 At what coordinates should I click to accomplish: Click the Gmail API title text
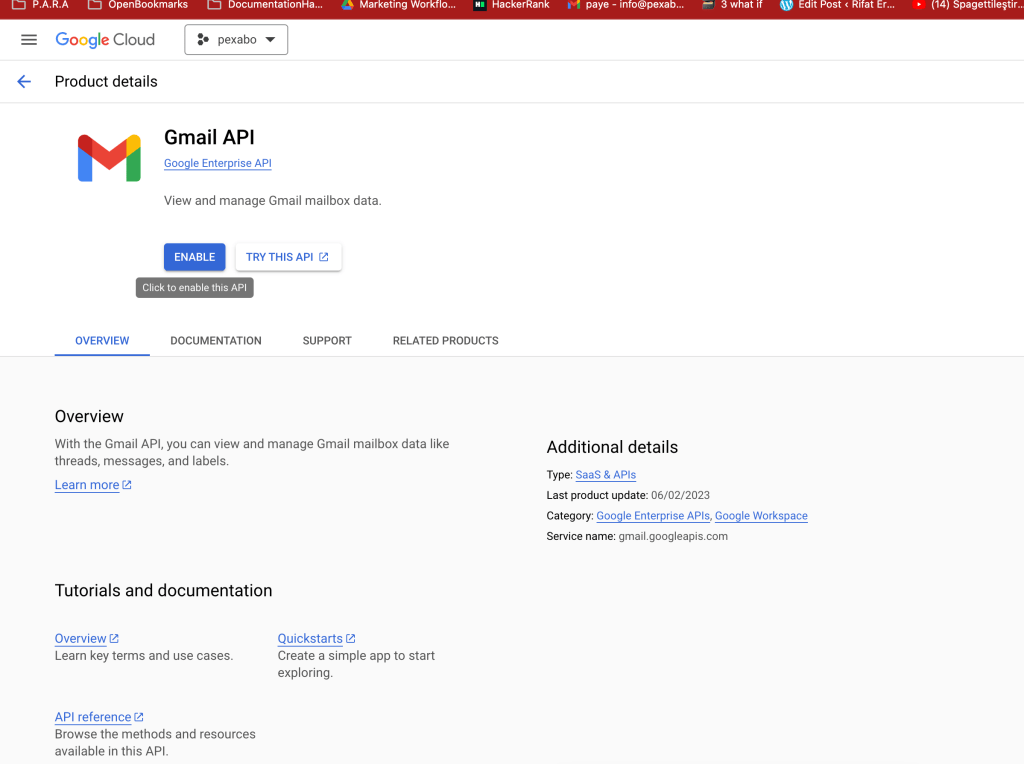click(209, 138)
